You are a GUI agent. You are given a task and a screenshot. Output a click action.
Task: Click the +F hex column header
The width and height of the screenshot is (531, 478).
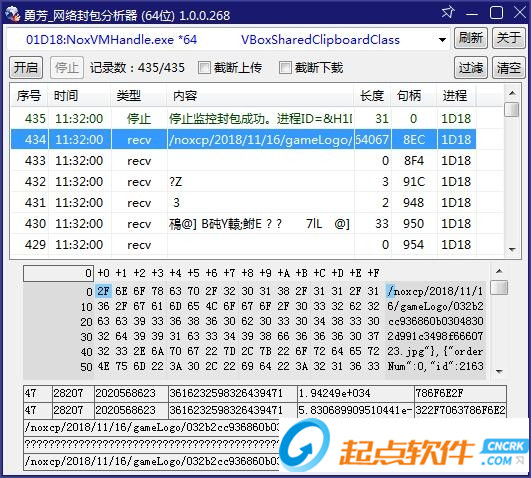click(x=373, y=273)
